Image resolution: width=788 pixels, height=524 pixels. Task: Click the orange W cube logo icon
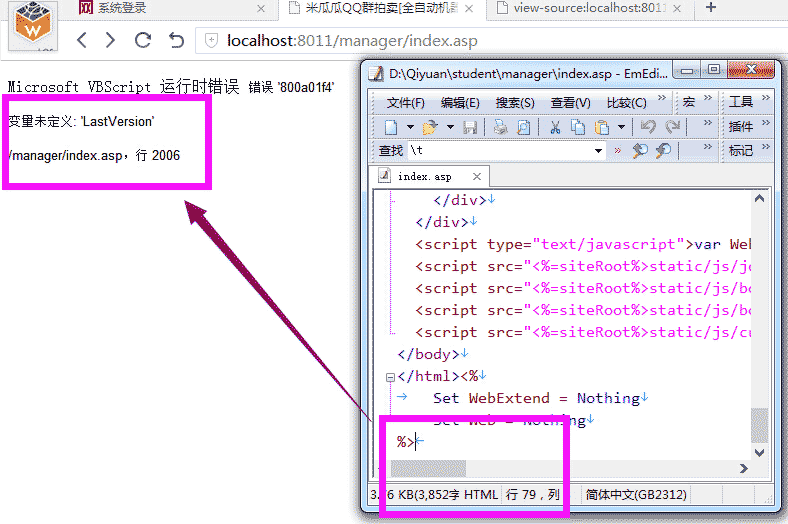(x=33, y=24)
